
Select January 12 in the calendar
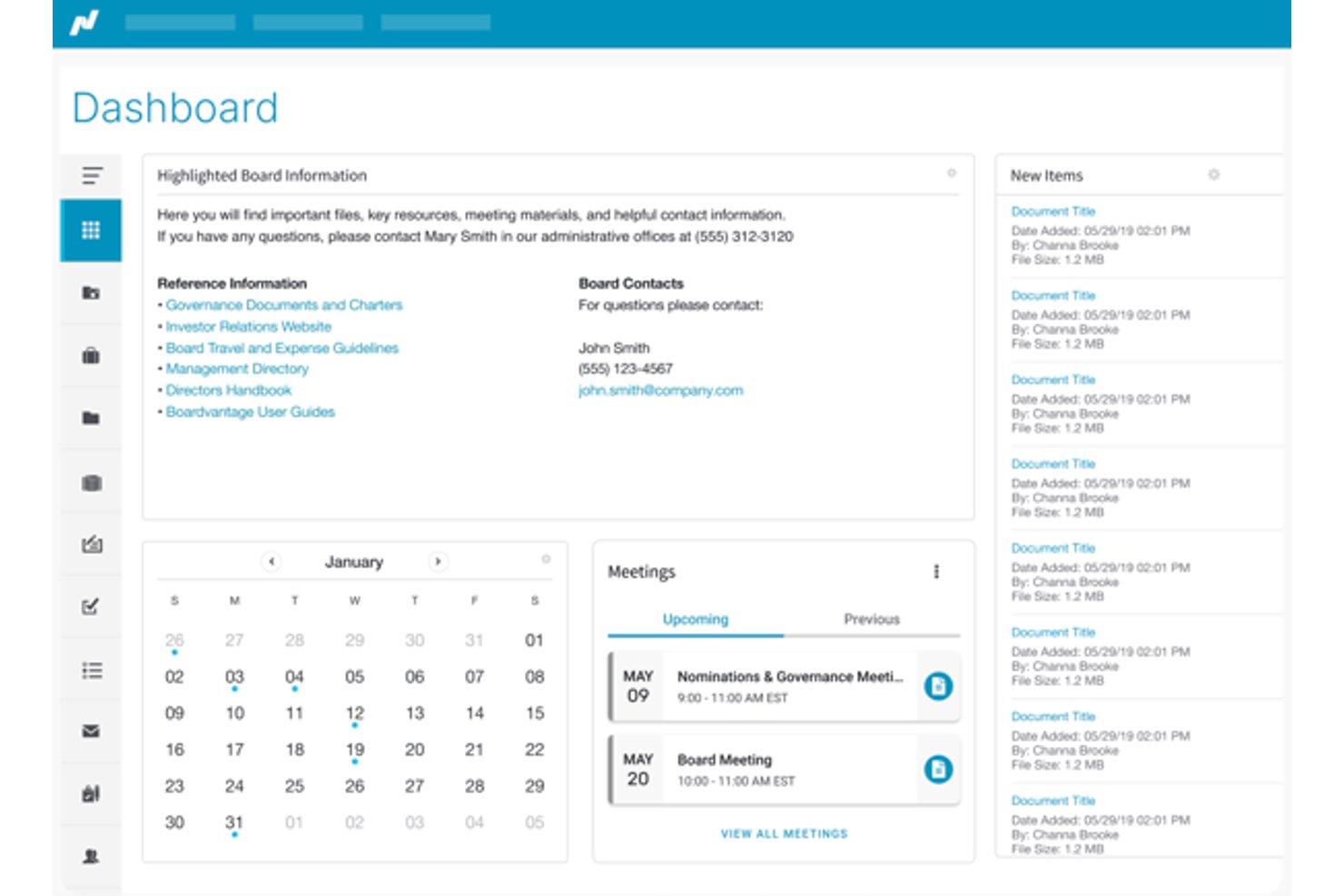point(354,714)
